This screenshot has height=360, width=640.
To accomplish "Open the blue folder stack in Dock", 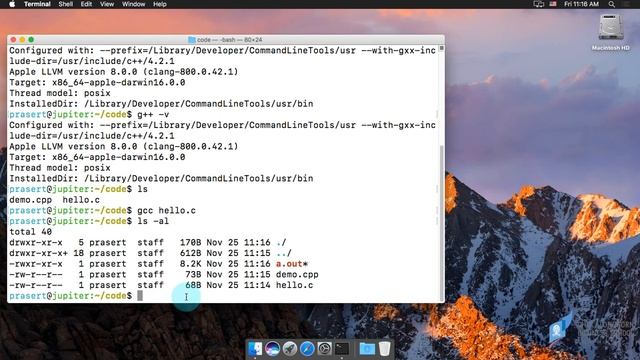I will click(x=367, y=349).
